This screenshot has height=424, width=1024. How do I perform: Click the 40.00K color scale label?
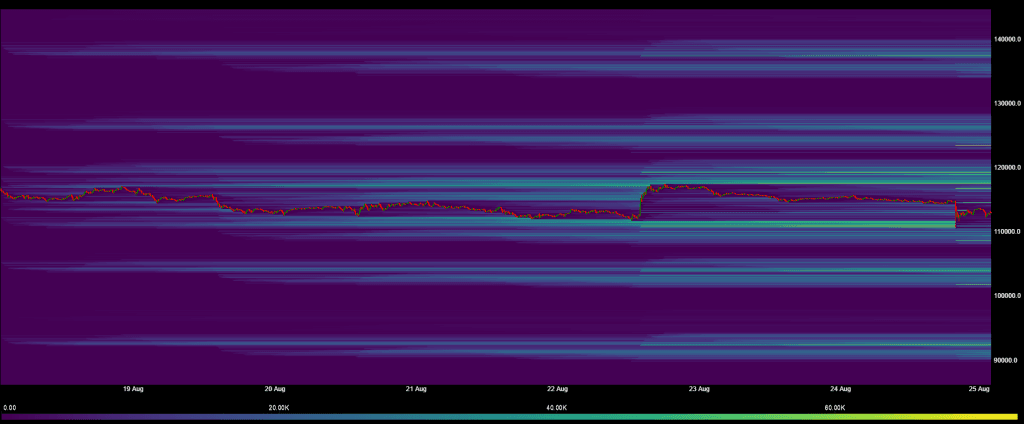(x=556, y=408)
